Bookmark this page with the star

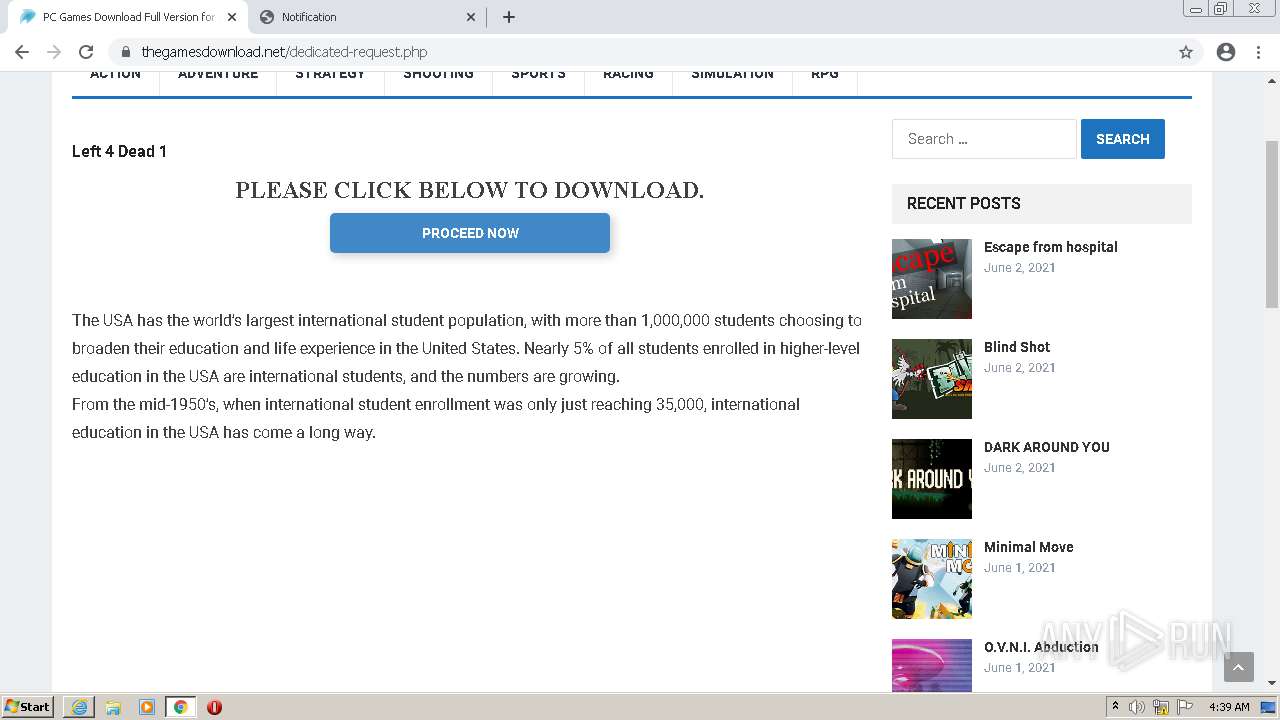1186,52
